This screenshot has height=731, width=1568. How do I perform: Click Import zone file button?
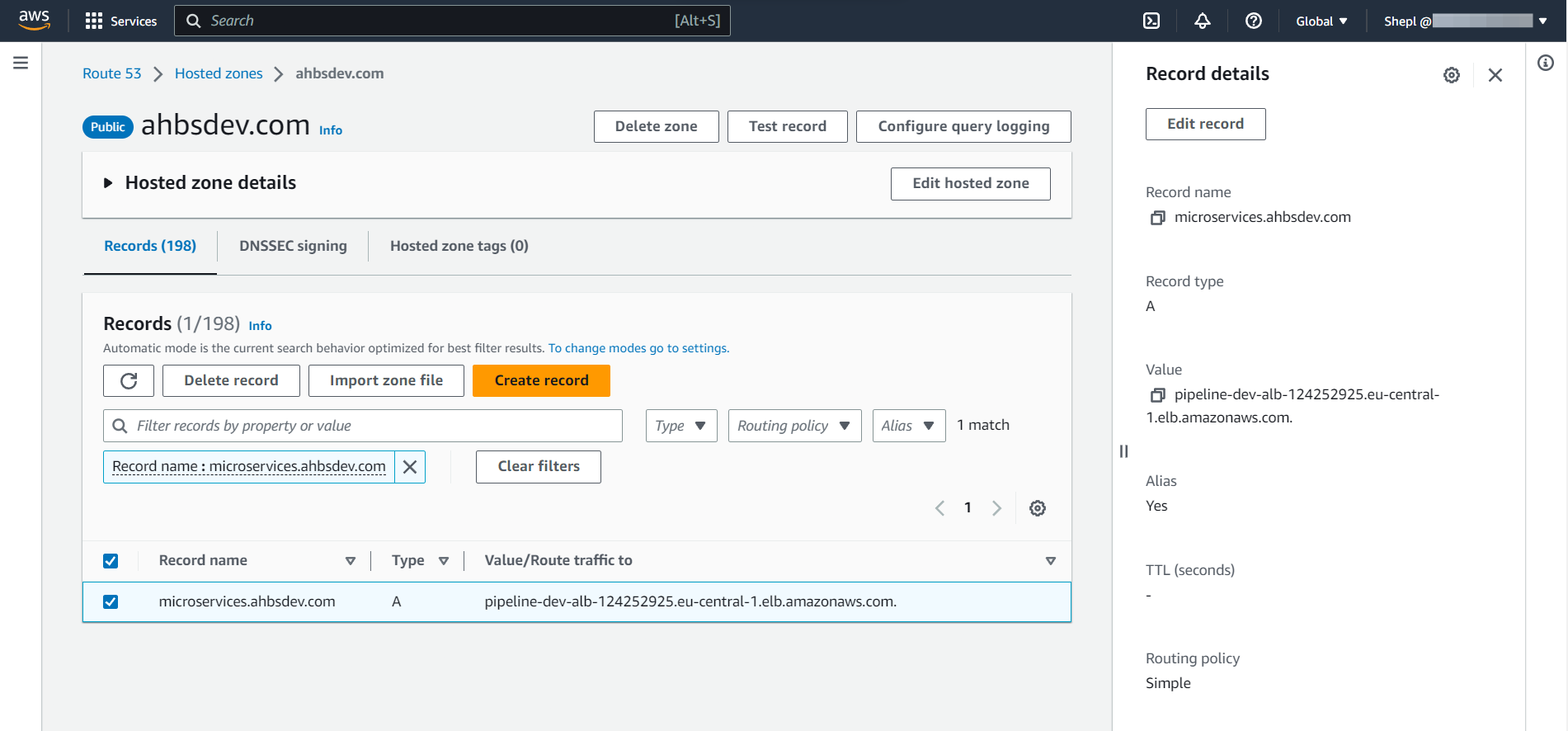pos(386,380)
